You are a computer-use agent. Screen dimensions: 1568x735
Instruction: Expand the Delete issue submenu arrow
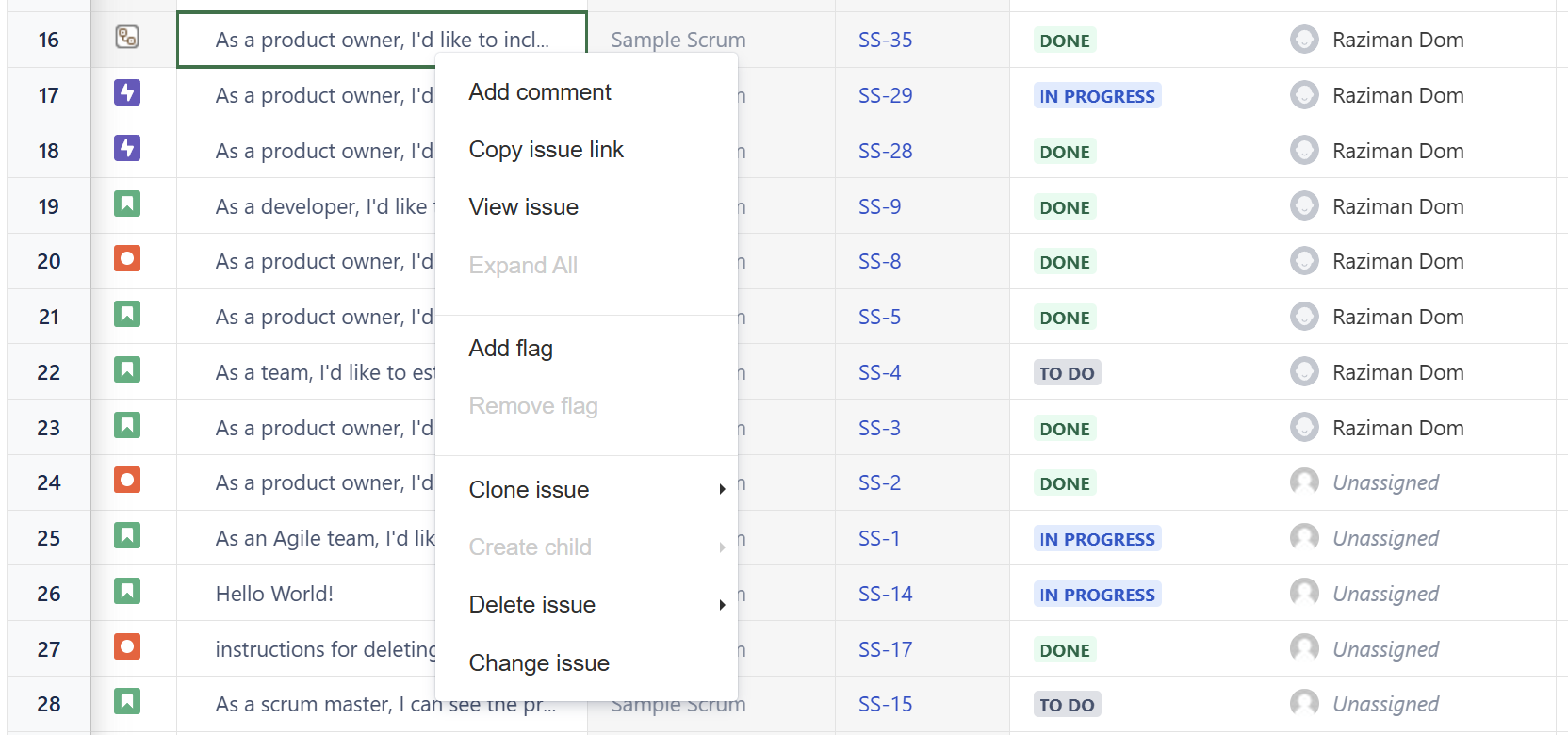click(722, 605)
